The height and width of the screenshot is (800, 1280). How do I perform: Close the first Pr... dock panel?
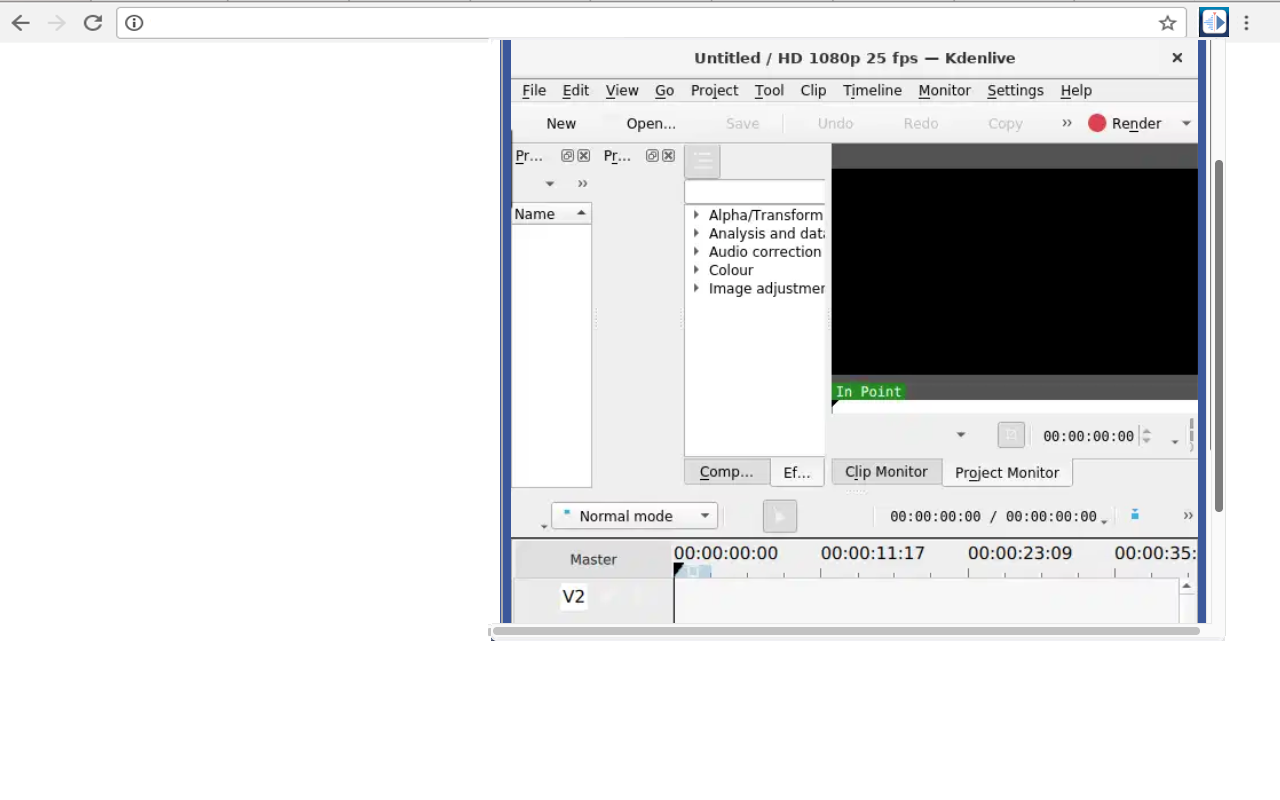point(583,156)
